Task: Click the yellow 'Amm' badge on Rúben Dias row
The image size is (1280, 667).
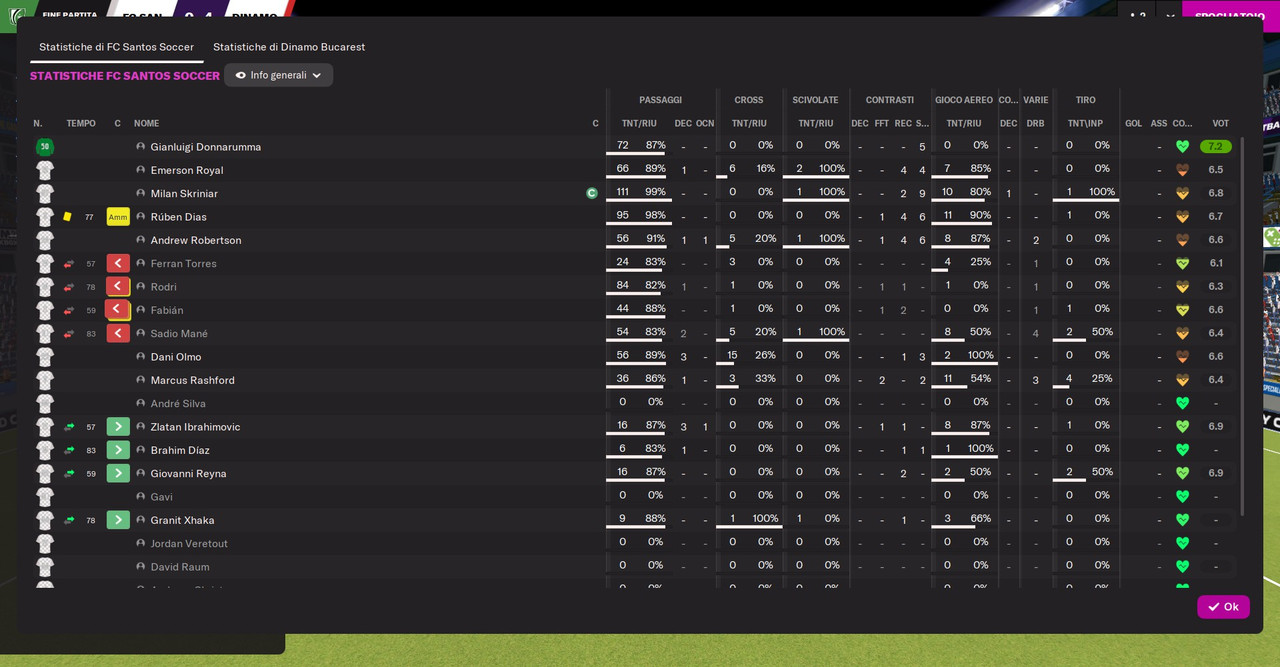Action: click(x=118, y=217)
